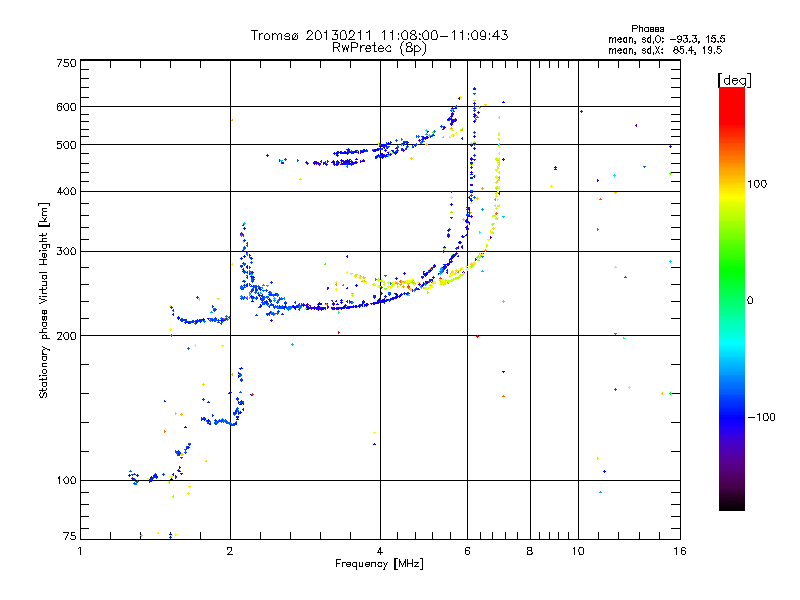800x600 pixels.
Task: Click the 'mean, sd,O: -93.3, 15.5' line
Action: (667, 39)
